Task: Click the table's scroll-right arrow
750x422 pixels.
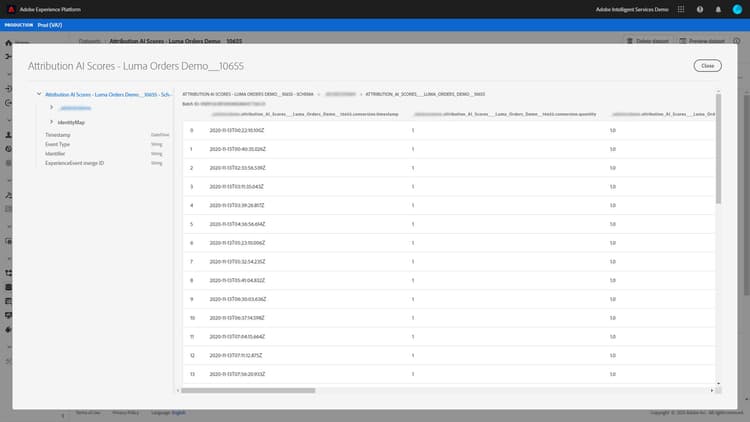Action: pos(712,390)
